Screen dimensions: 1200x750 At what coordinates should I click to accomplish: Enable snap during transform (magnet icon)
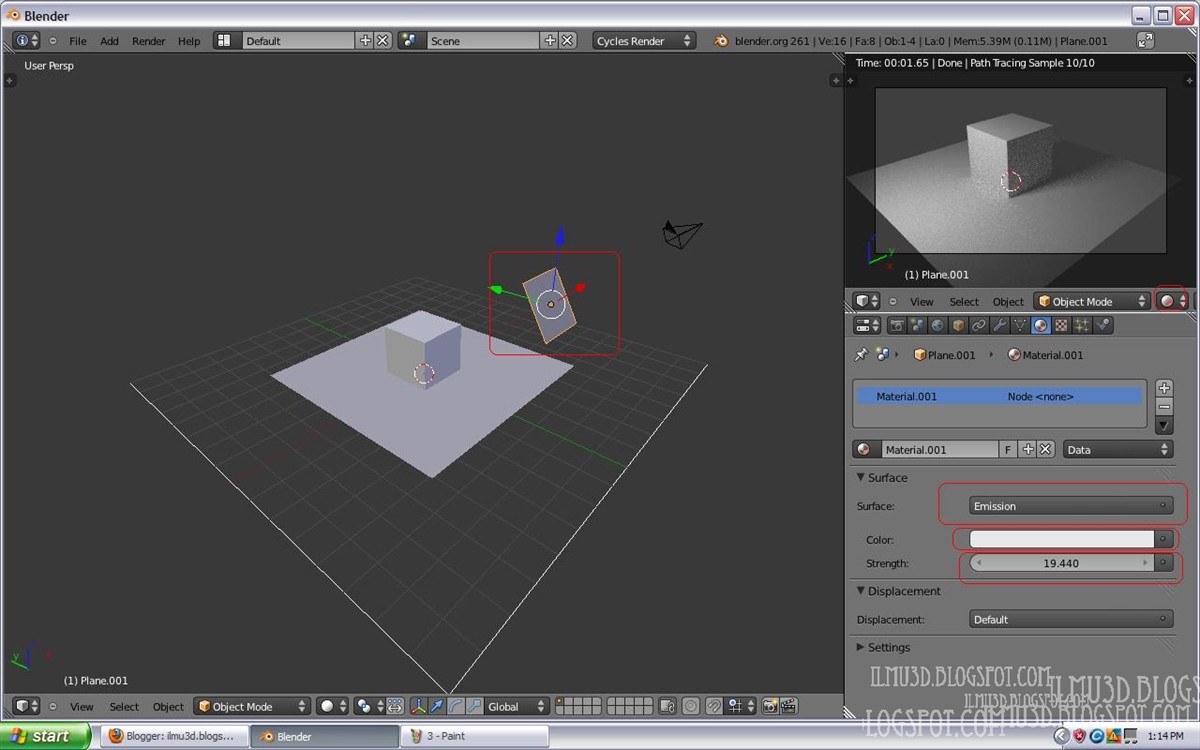[x=712, y=706]
